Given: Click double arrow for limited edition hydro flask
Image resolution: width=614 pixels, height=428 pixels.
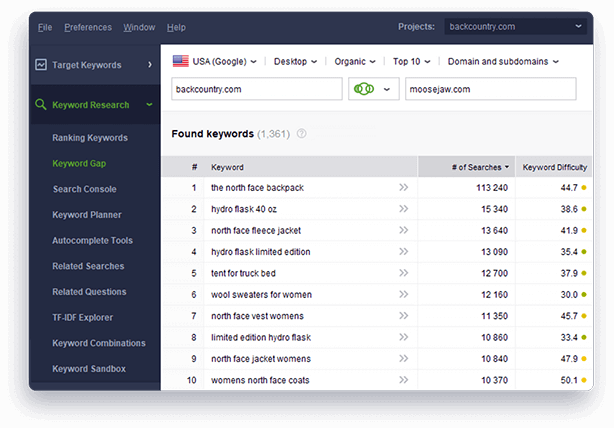Looking at the screenshot, I should [404, 337].
